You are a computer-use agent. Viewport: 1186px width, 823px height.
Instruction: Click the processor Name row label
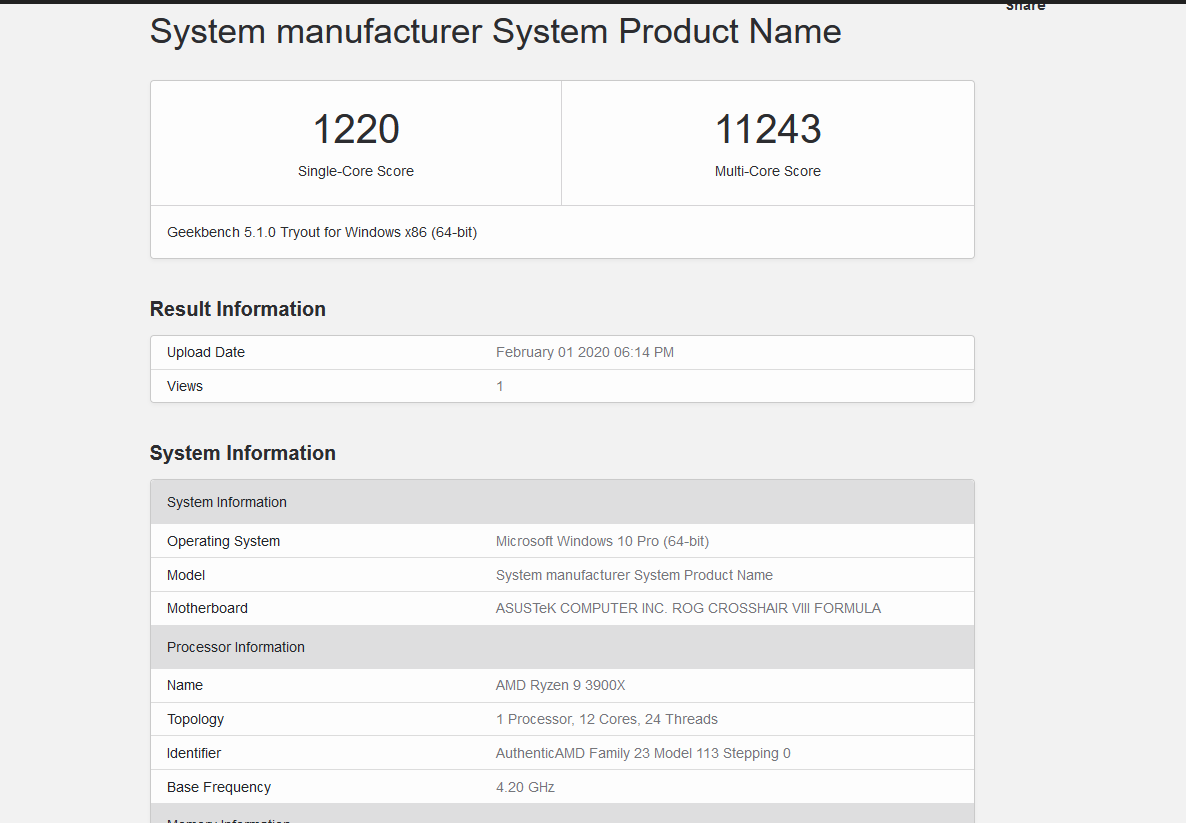(x=185, y=685)
